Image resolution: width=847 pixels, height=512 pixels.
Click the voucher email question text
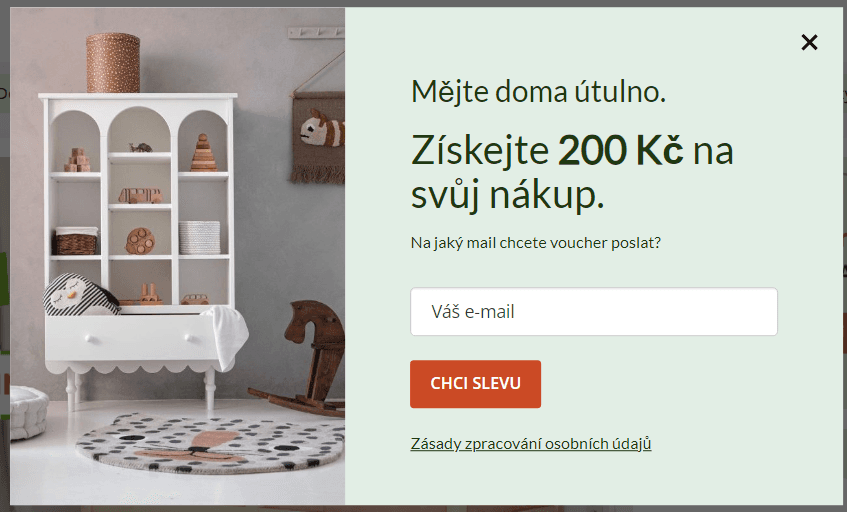(x=535, y=243)
